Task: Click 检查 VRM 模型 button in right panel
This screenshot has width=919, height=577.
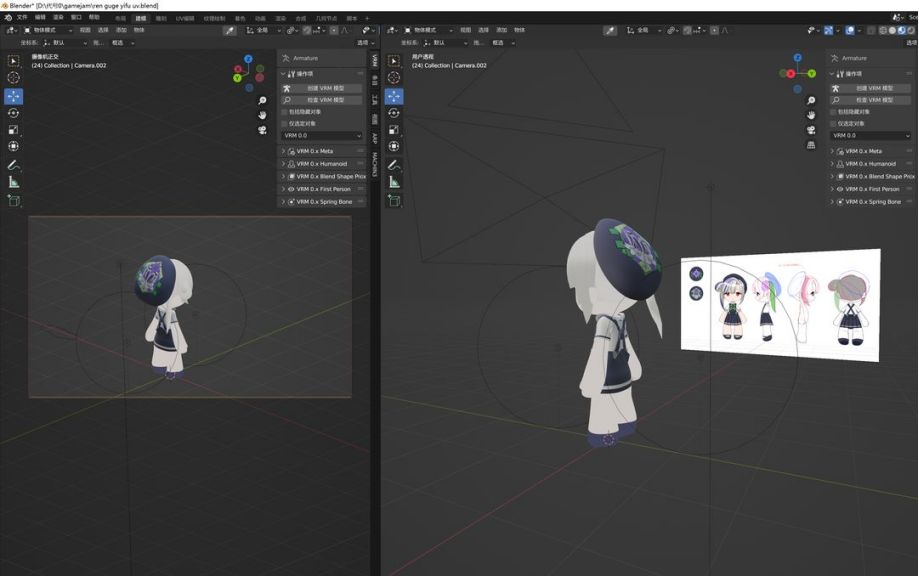Action: tap(874, 100)
